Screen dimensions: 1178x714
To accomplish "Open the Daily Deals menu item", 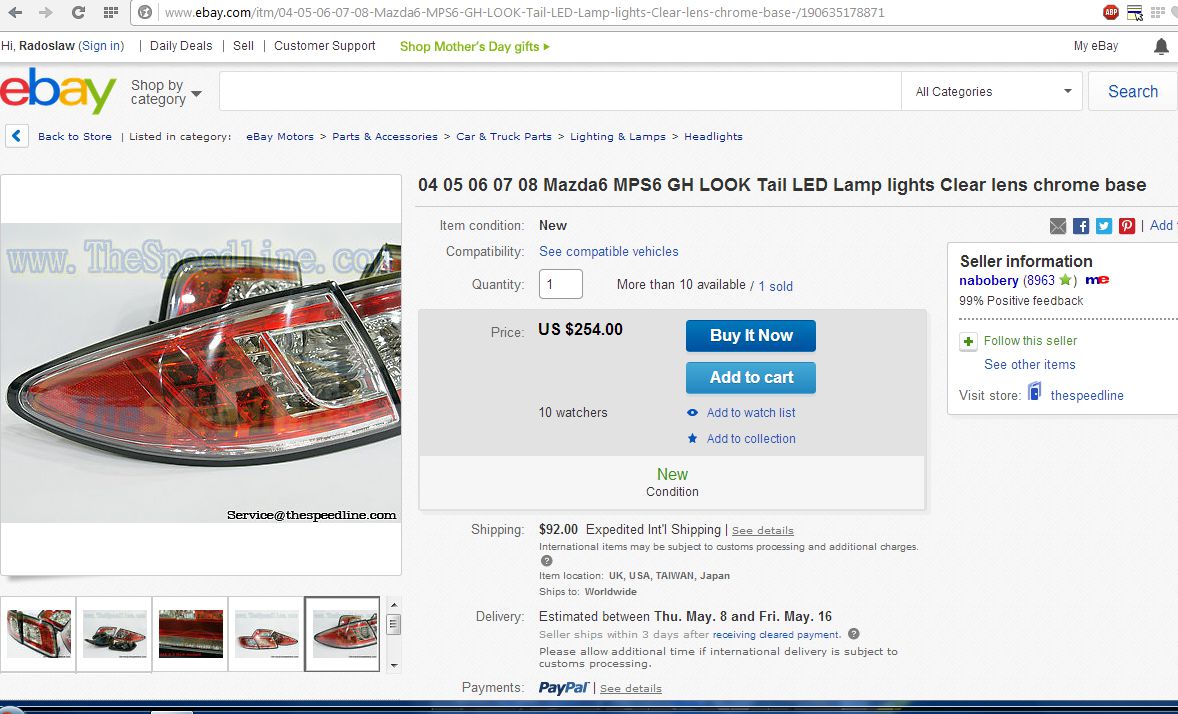I will 181,46.
